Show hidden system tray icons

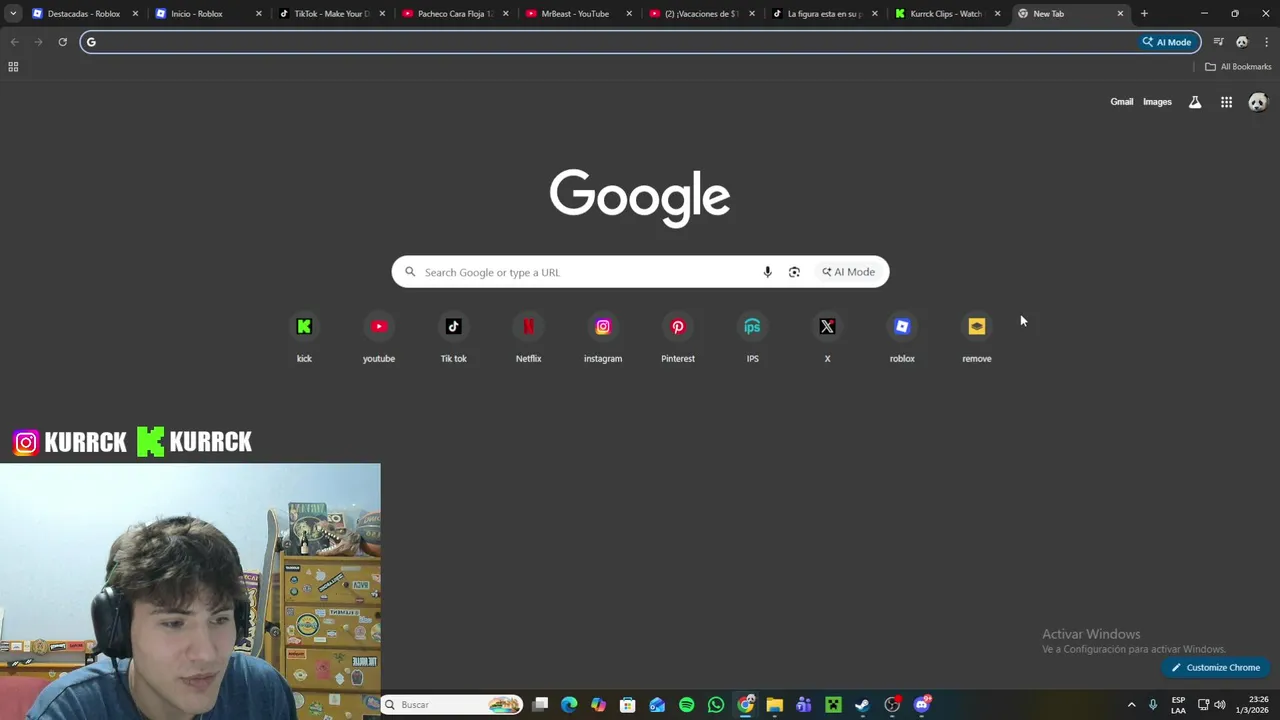pyautogui.click(x=1131, y=705)
